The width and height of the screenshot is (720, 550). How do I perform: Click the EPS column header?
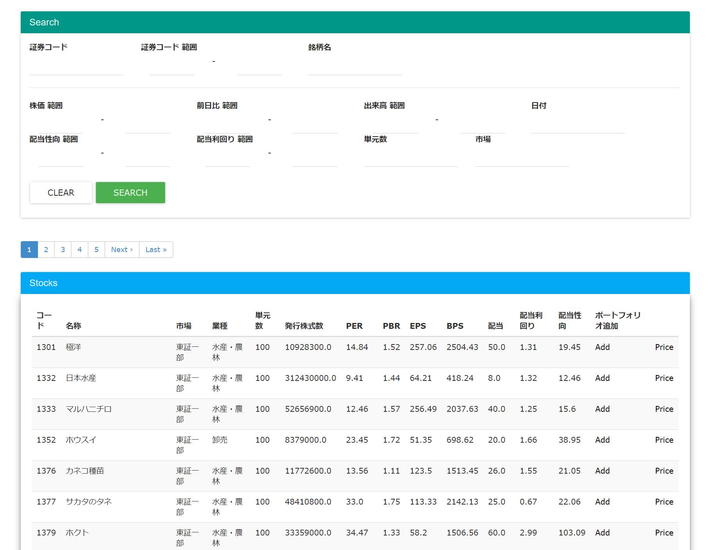point(418,326)
